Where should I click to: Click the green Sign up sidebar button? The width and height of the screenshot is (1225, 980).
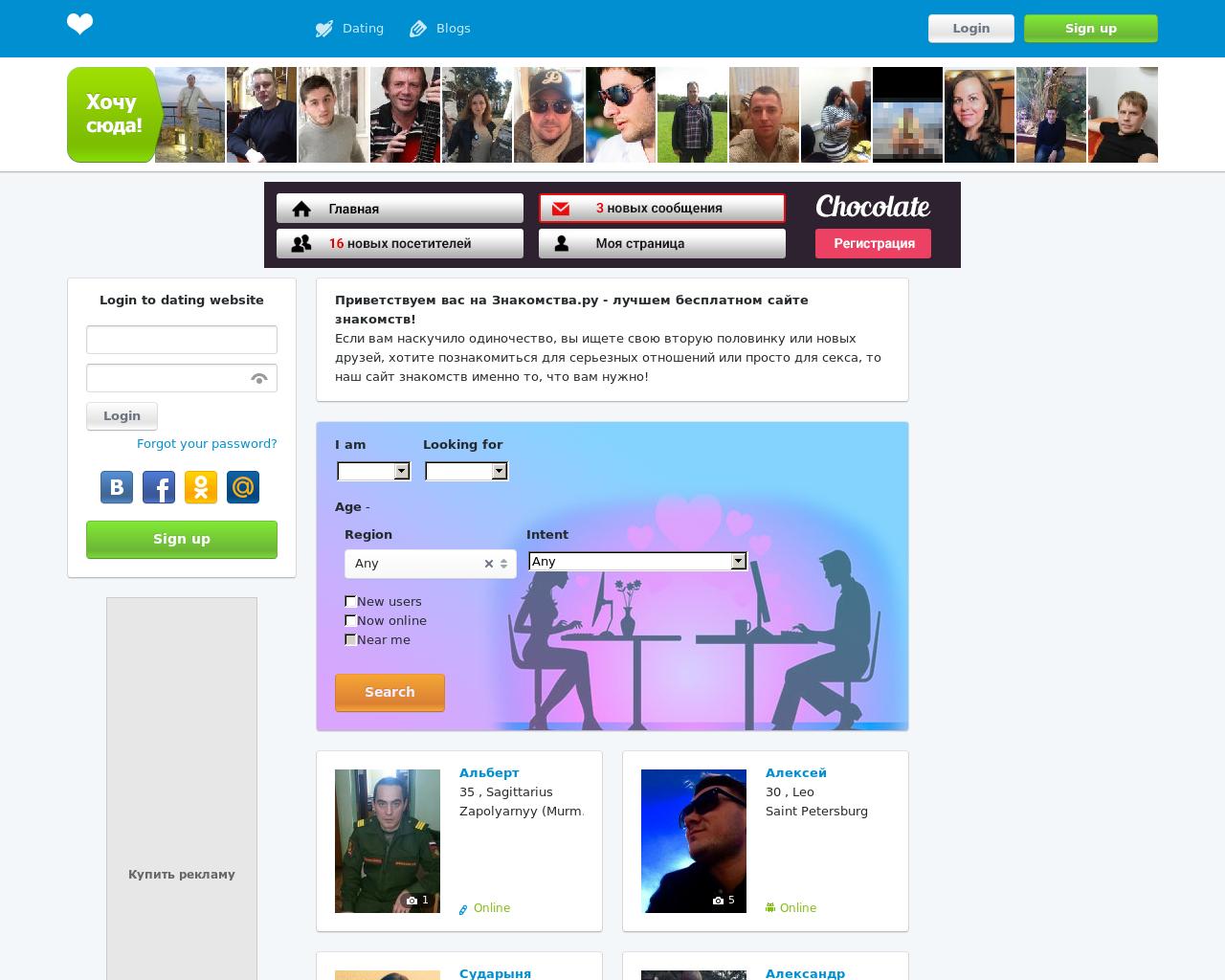coord(182,539)
